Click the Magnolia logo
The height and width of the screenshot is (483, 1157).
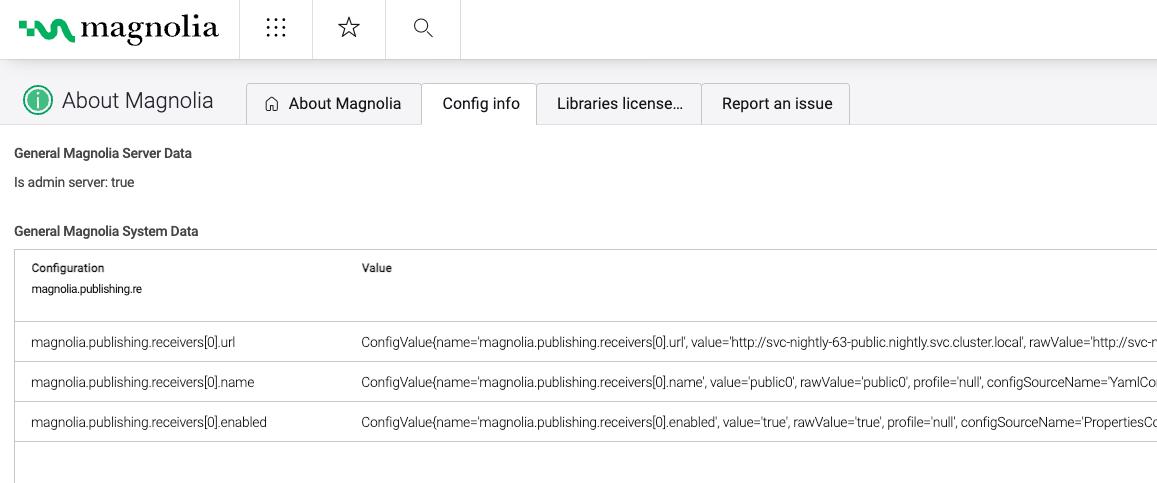click(118, 29)
